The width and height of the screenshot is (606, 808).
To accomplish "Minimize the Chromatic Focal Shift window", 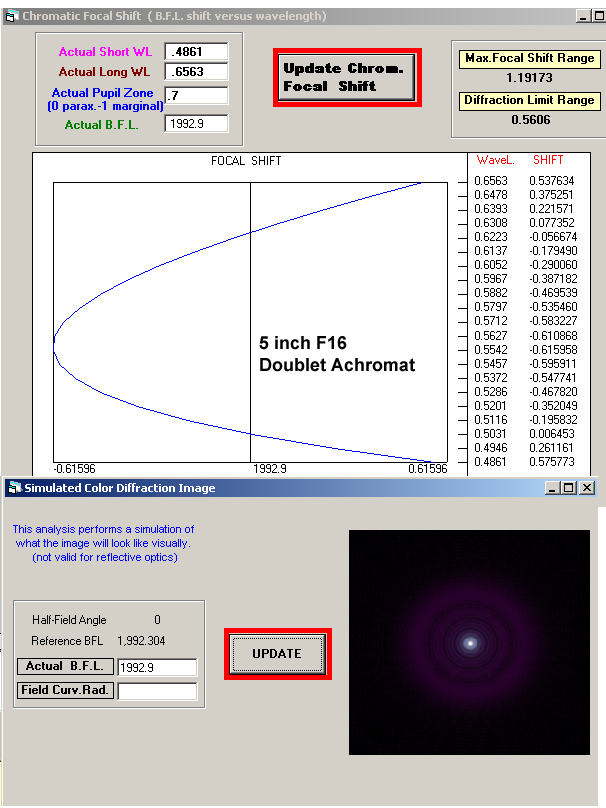I will coord(583,16).
